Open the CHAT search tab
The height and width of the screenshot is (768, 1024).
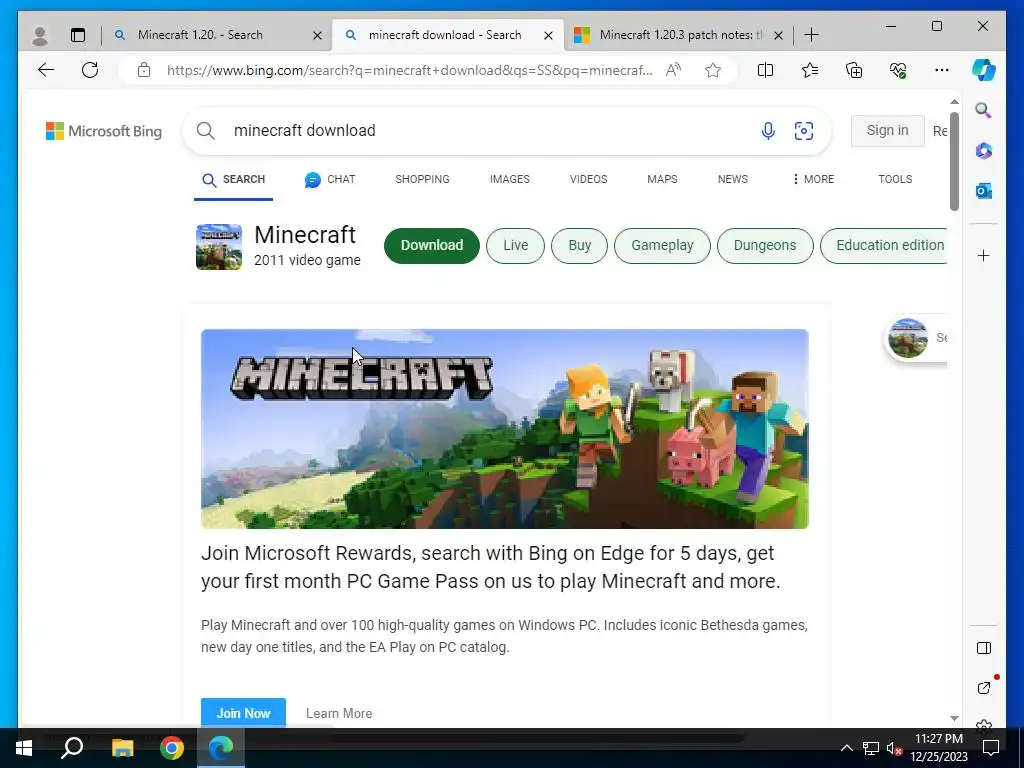coord(330,180)
